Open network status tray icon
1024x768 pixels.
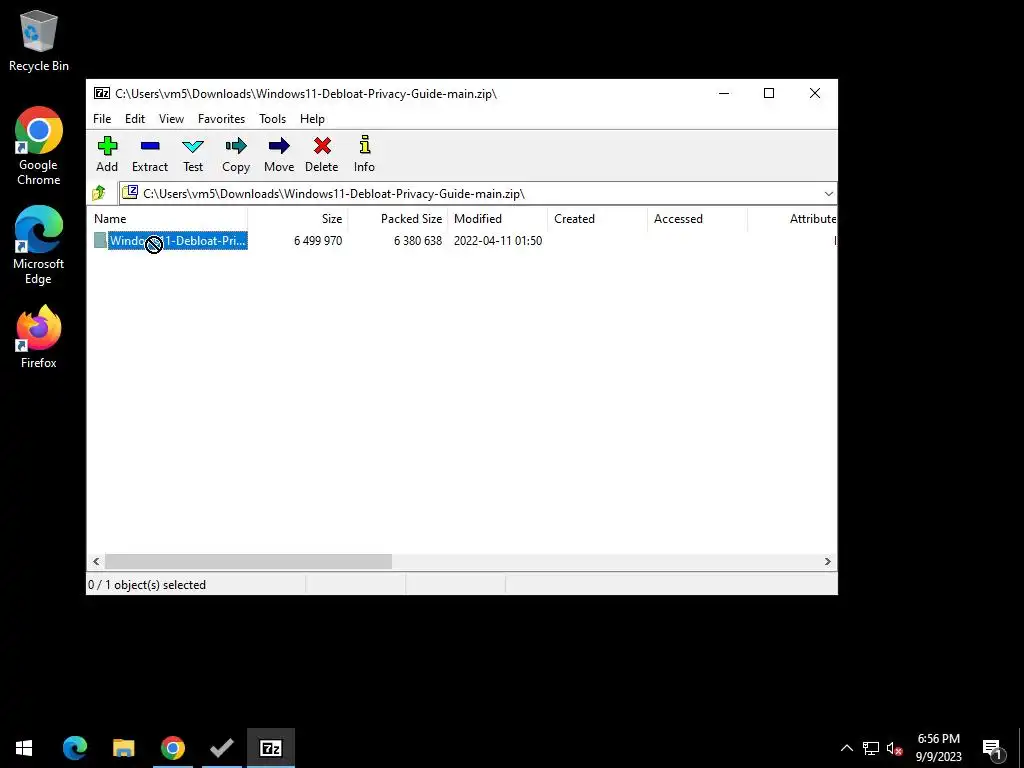(x=871, y=748)
